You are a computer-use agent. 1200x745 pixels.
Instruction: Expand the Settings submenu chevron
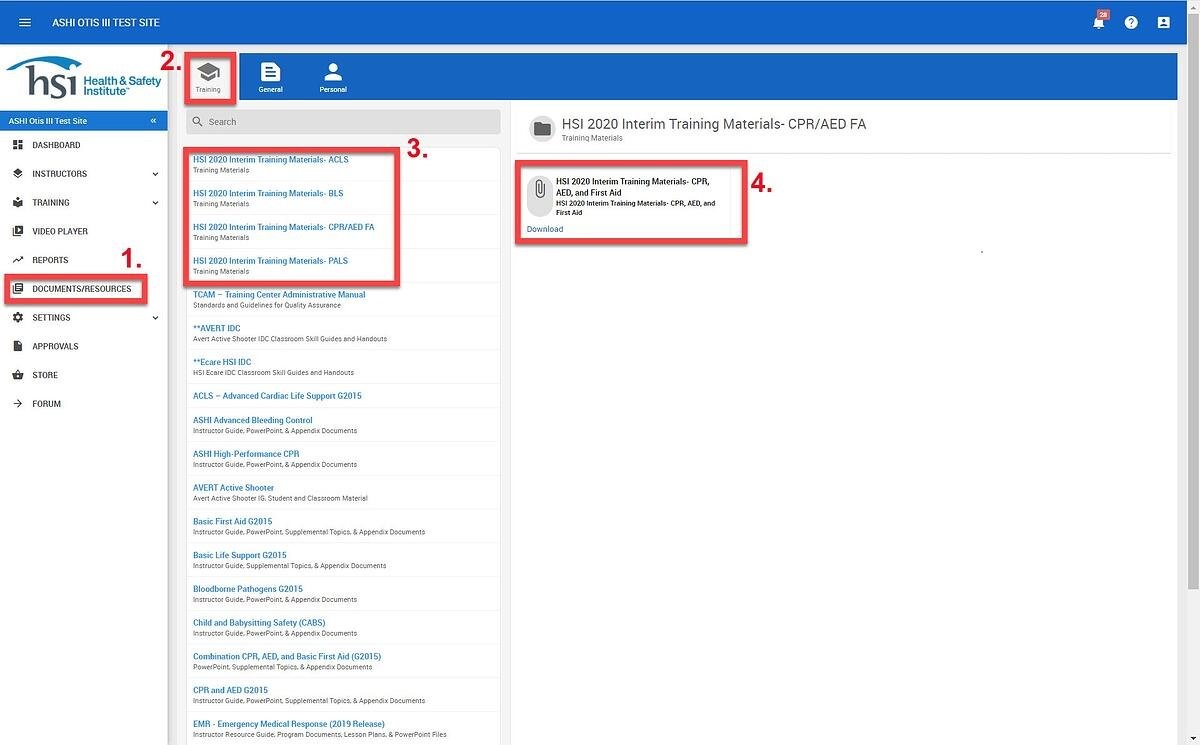[155, 318]
